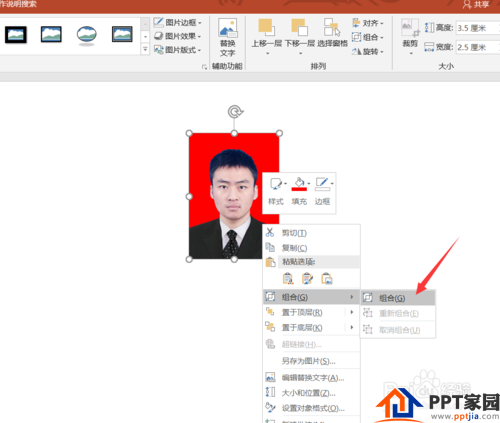Choose 编辑替换文字(A) menu entry

pyautogui.click(x=311, y=377)
